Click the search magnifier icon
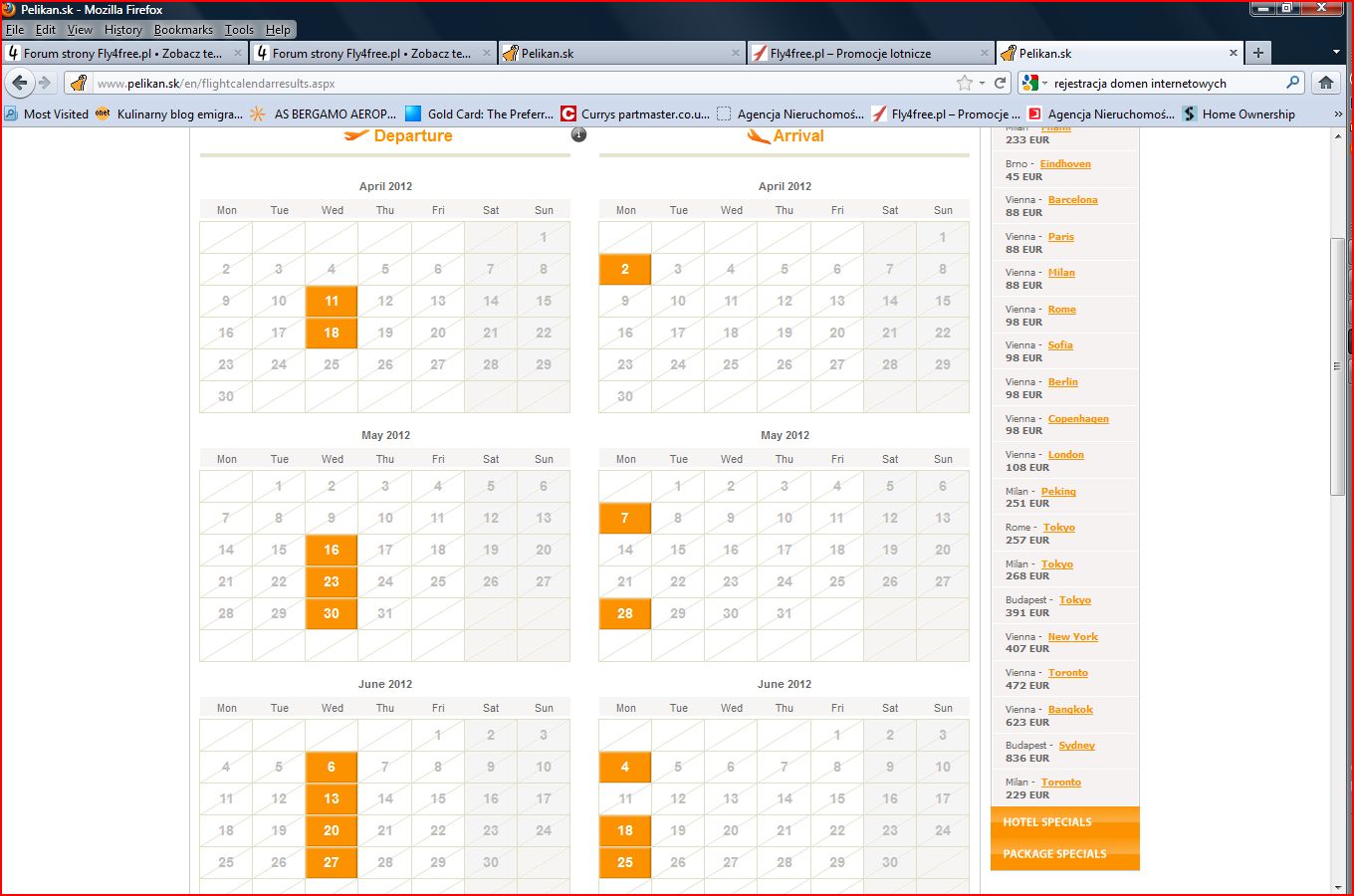This screenshot has height=896, width=1354. point(1293,83)
